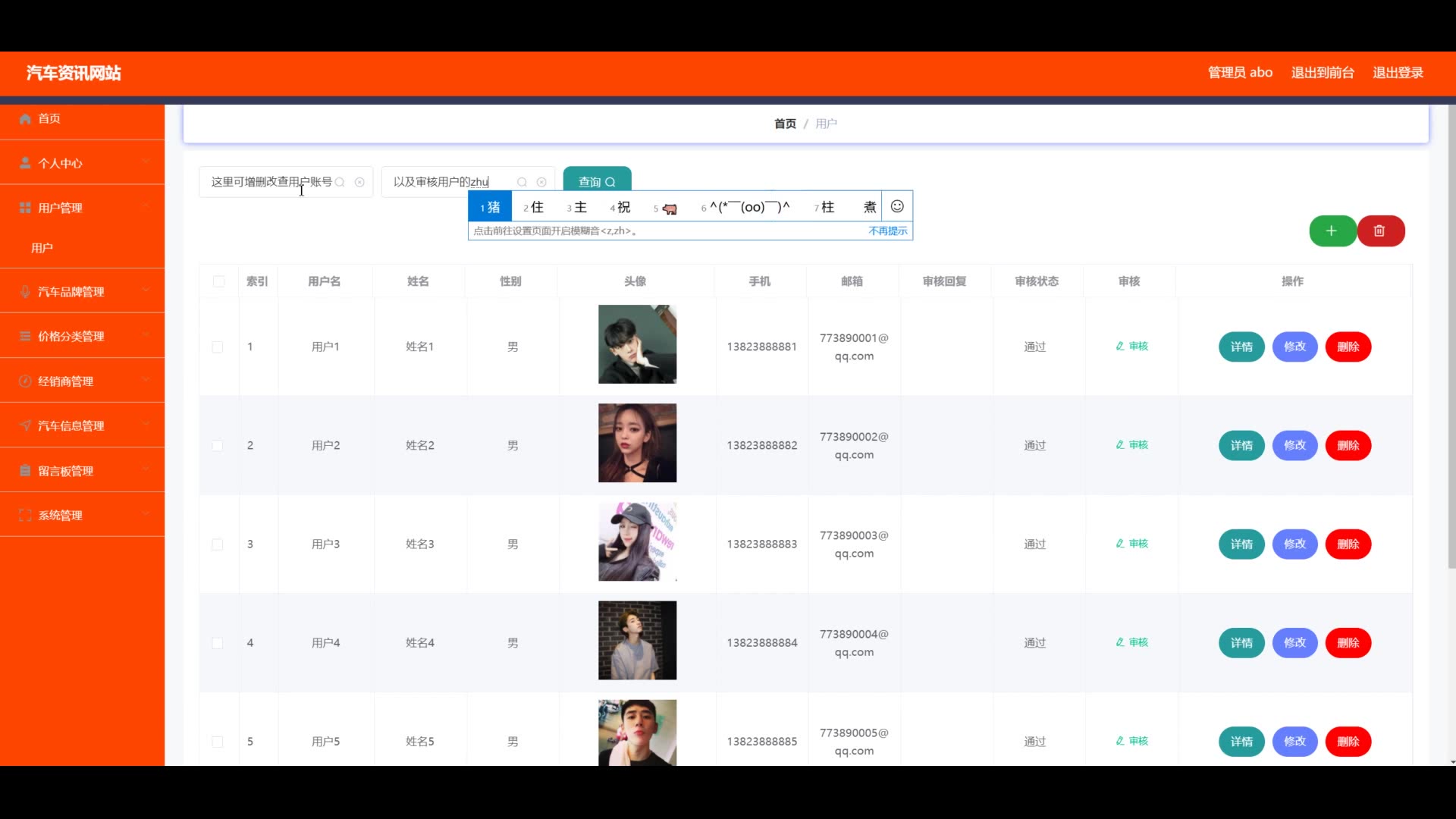The height and width of the screenshot is (819, 1456).
Task: Click the home icon next to 首页 in sidebar
Action: (25, 119)
